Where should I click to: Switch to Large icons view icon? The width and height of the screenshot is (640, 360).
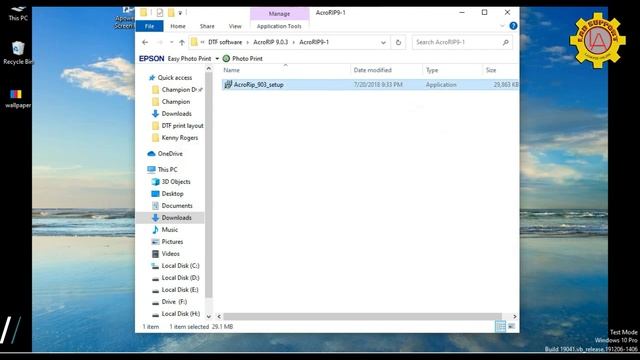[511, 326]
